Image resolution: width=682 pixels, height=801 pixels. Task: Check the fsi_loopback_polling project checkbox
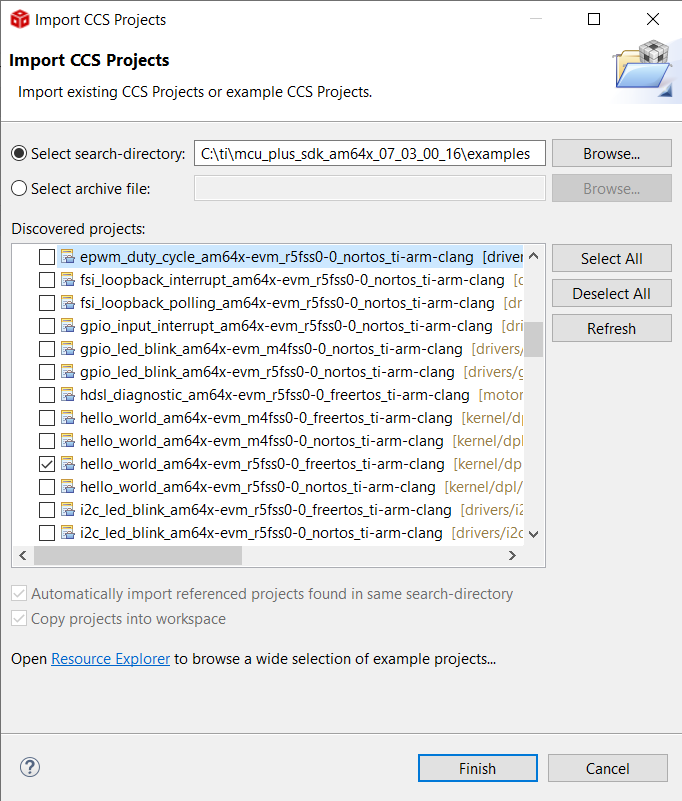[x=47, y=303]
